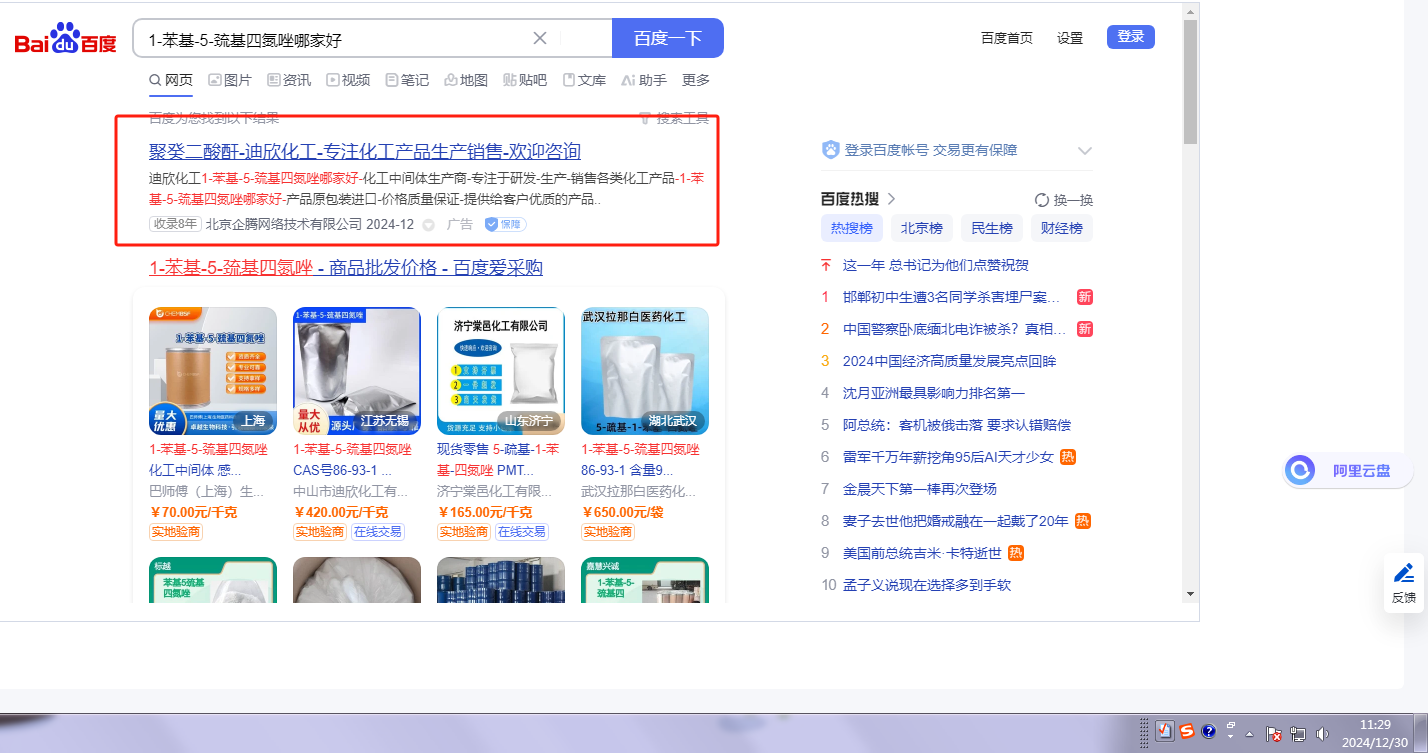Viewport: 1428px width, 753px height.
Task: Open the Action Center flag icon
Action: pyautogui.click(x=1274, y=734)
